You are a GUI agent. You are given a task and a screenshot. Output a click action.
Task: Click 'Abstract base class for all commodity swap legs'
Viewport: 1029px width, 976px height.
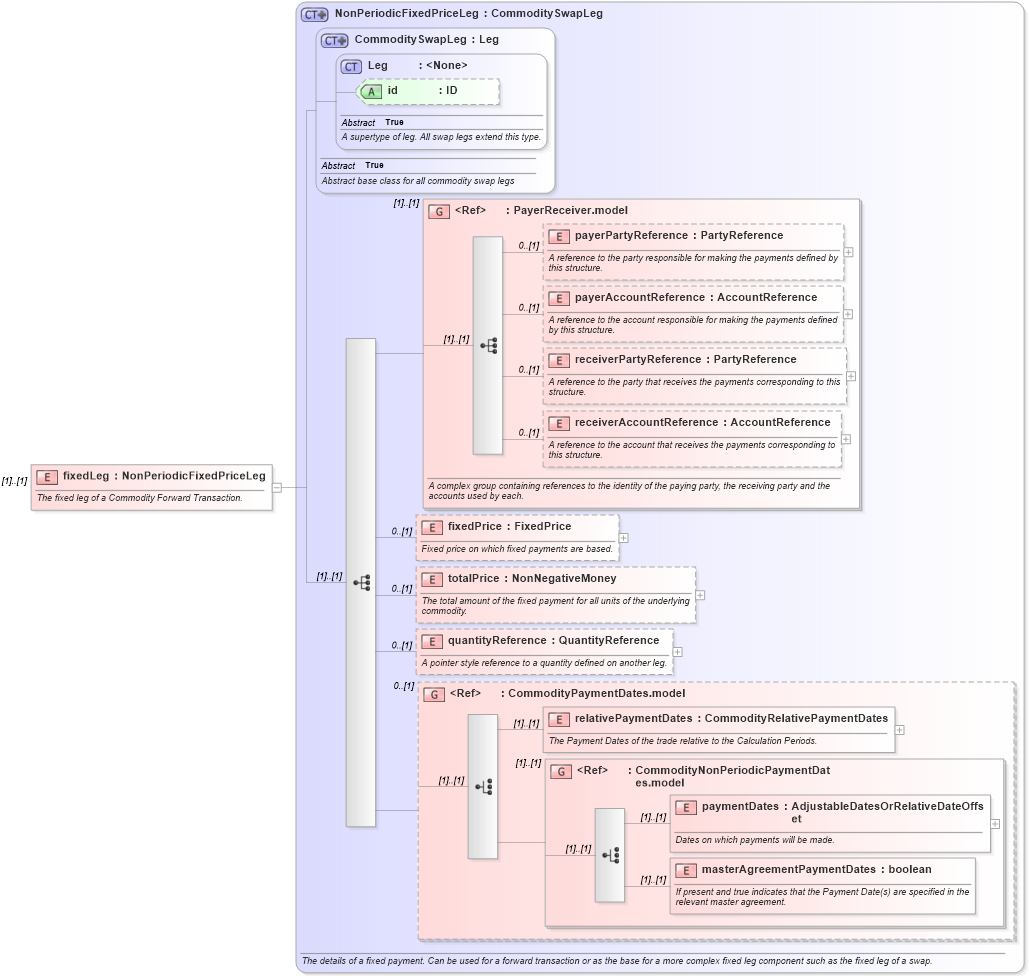pos(418,181)
